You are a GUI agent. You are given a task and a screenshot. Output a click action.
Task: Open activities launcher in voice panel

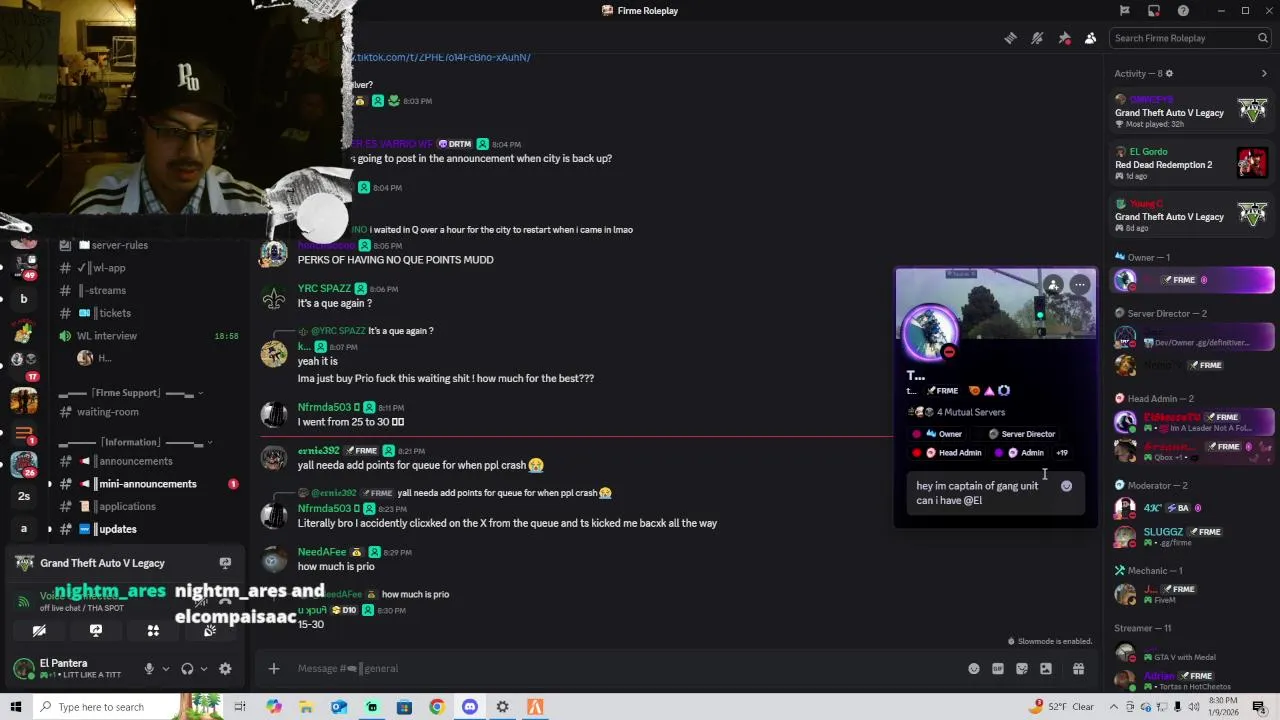(x=153, y=631)
